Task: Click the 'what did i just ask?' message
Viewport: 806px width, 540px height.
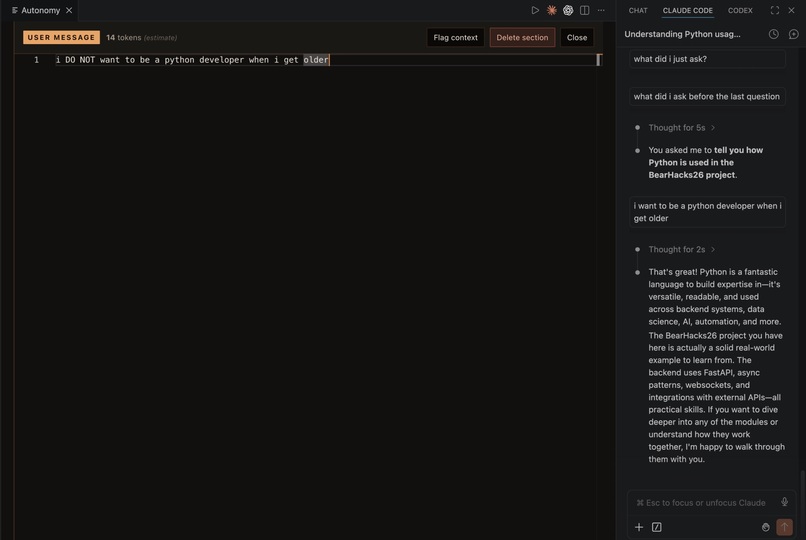Action: tap(707, 59)
